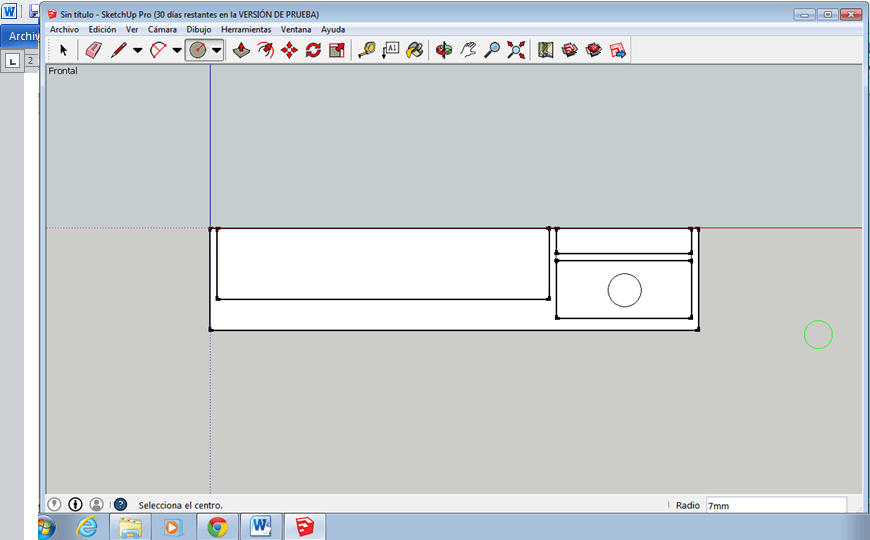870x540 pixels.
Task: Select the Eraser tool
Action: (93, 51)
